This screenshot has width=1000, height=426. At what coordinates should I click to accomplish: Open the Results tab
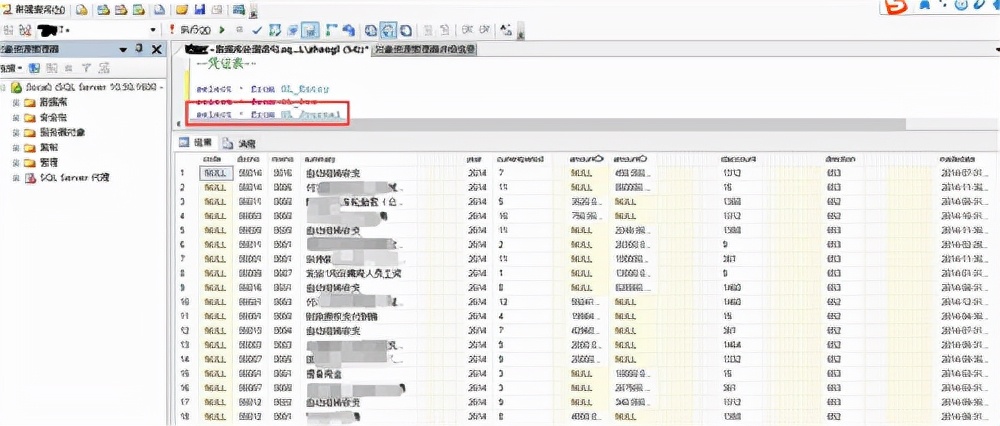pos(196,143)
